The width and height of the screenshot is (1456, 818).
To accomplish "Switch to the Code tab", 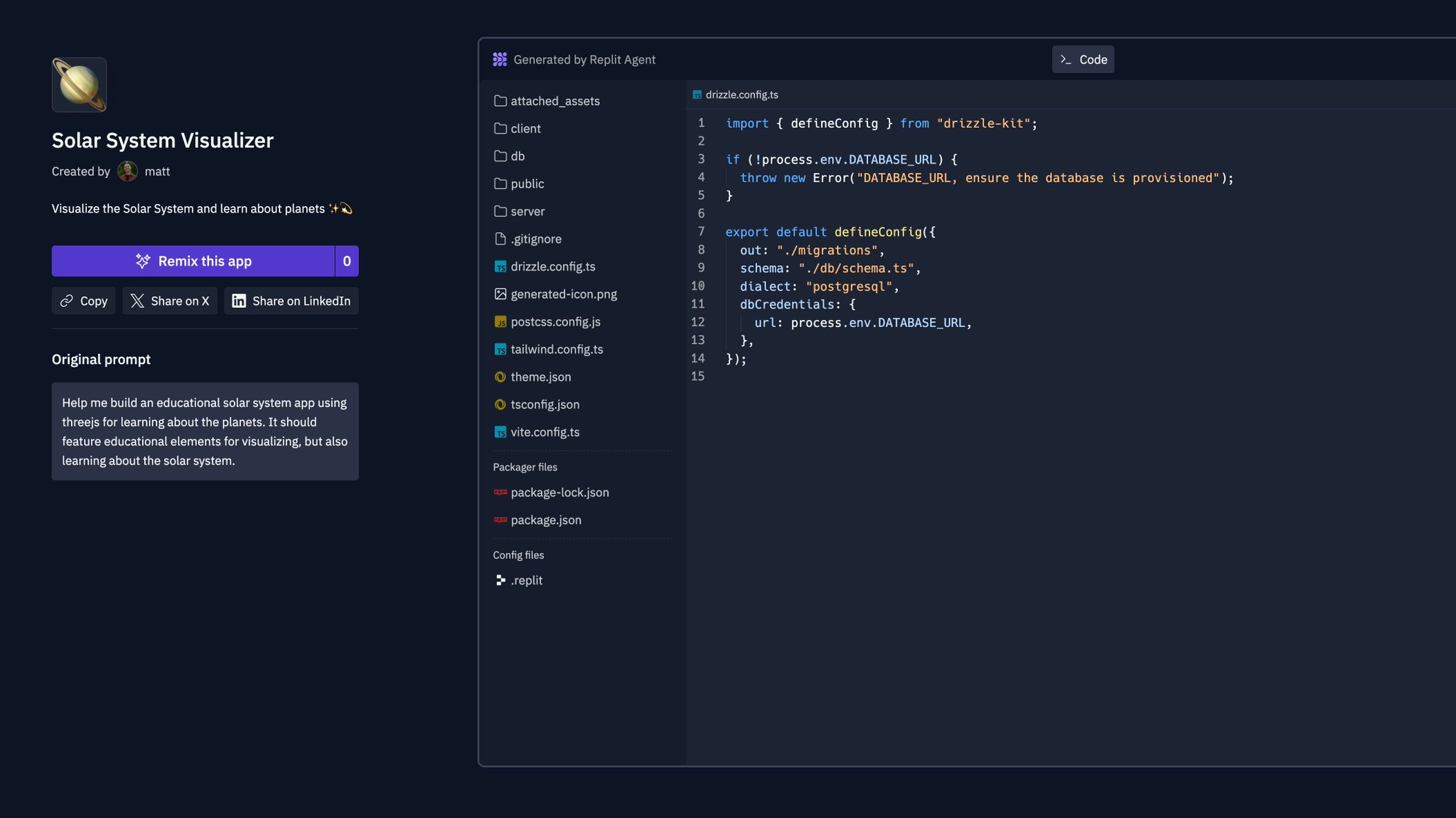I will [1083, 60].
